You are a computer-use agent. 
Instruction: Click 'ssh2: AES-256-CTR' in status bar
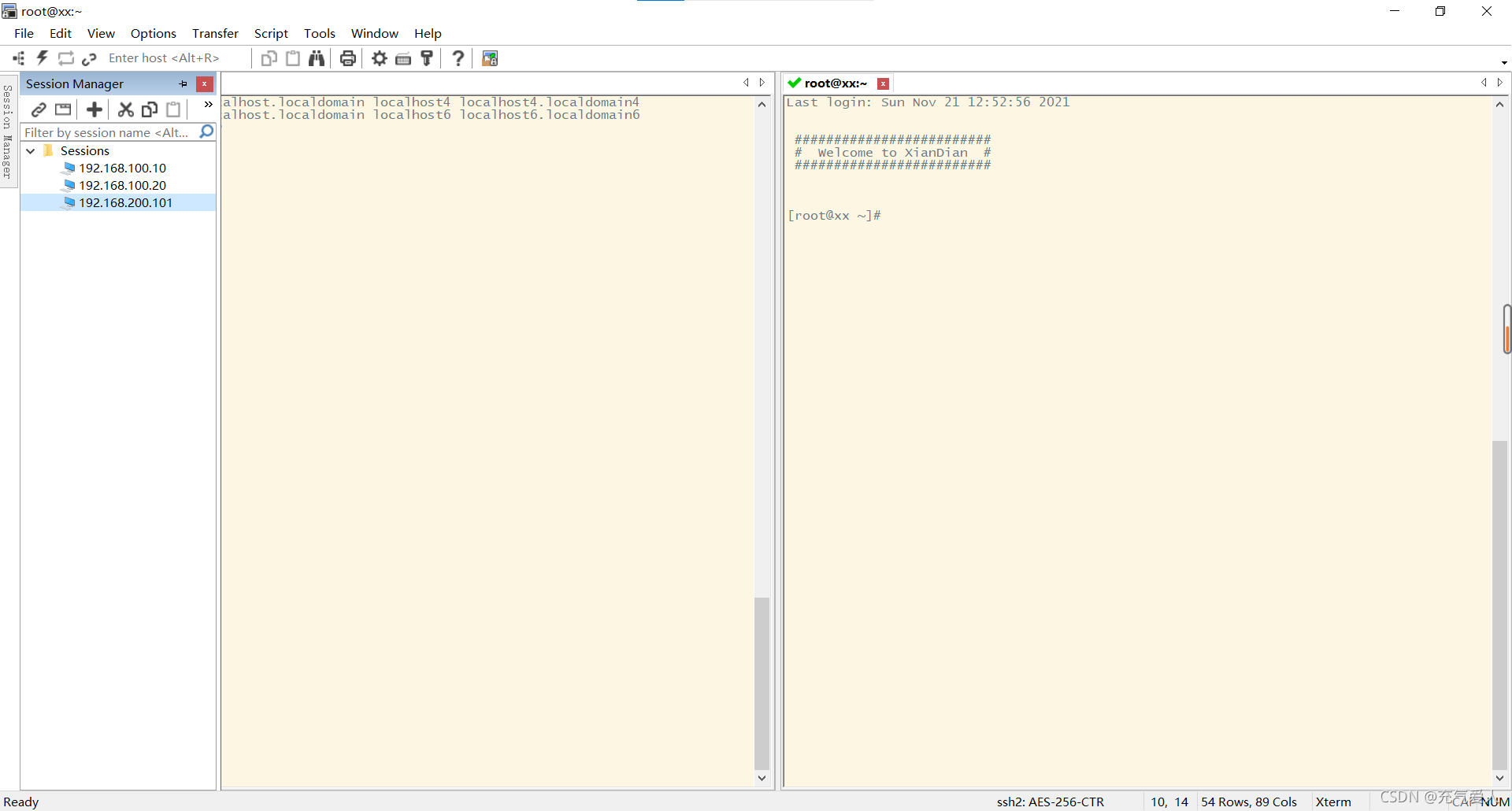[1050, 802]
